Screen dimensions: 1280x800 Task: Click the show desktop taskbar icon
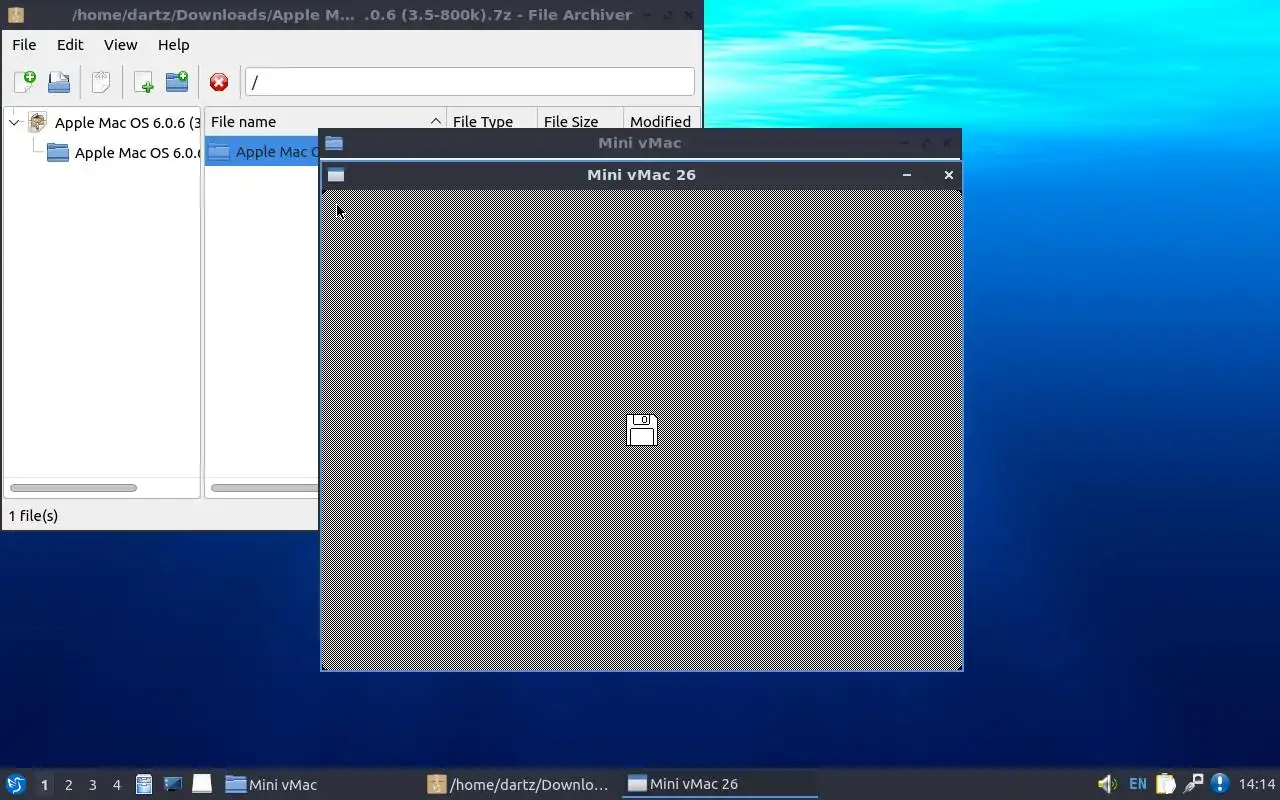click(x=202, y=784)
